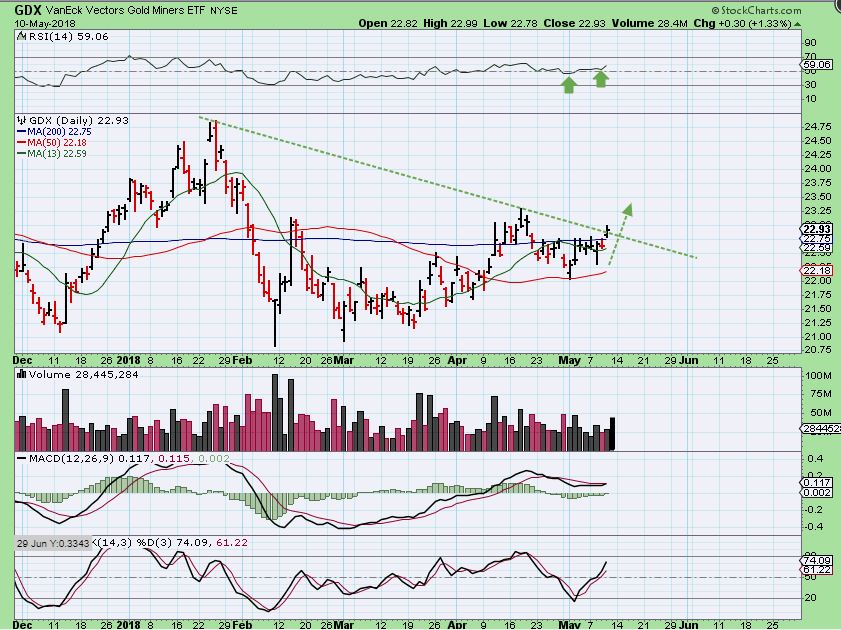Click the 0.117 MACD tag on right axis
The width and height of the screenshot is (841, 630).
[817, 483]
